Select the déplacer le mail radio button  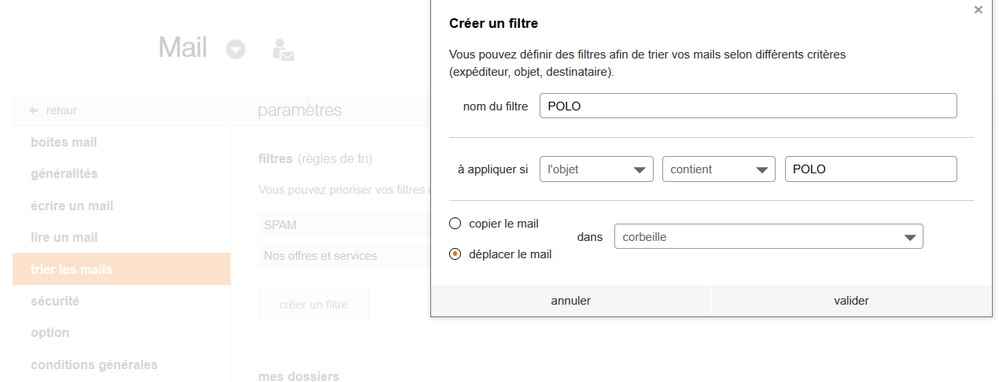[x=455, y=254]
